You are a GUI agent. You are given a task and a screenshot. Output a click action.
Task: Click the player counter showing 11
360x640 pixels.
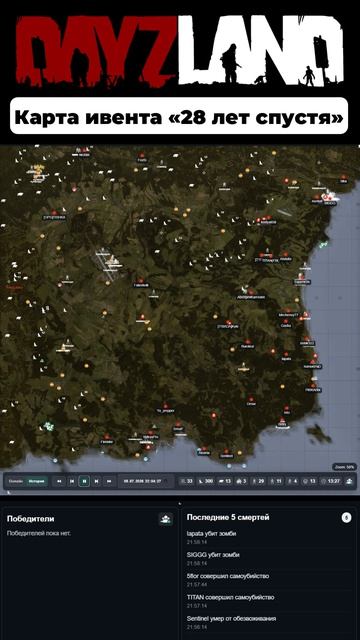click(276, 481)
